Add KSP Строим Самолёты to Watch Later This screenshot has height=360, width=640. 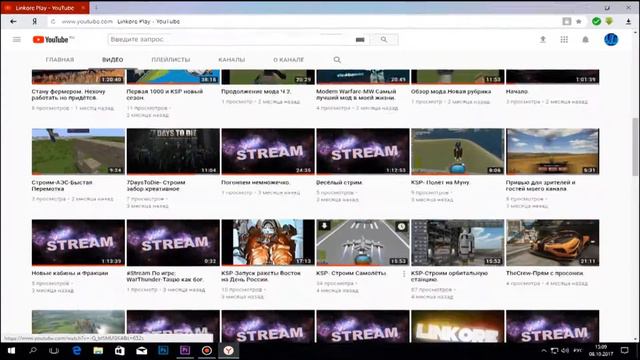[402, 227]
